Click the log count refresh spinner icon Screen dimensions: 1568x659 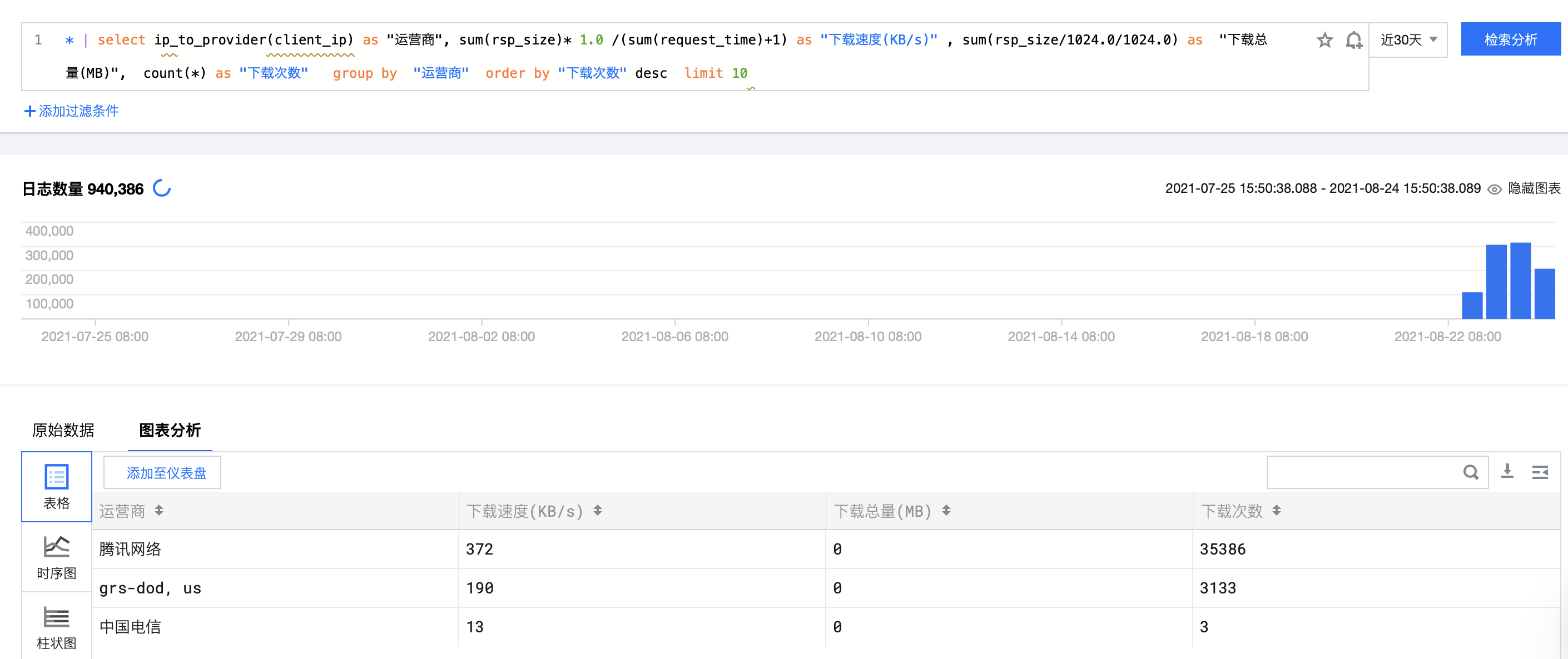(x=162, y=188)
